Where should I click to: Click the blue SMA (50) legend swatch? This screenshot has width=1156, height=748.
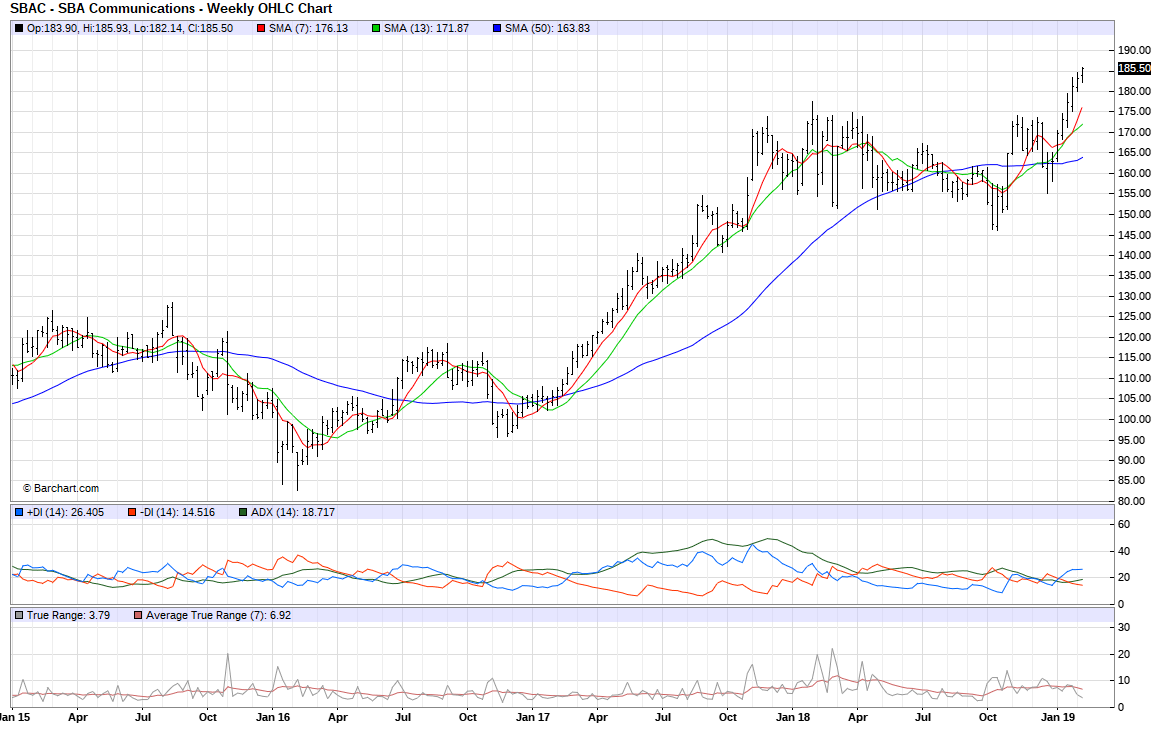pyautogui.click(x=498, y=28)
